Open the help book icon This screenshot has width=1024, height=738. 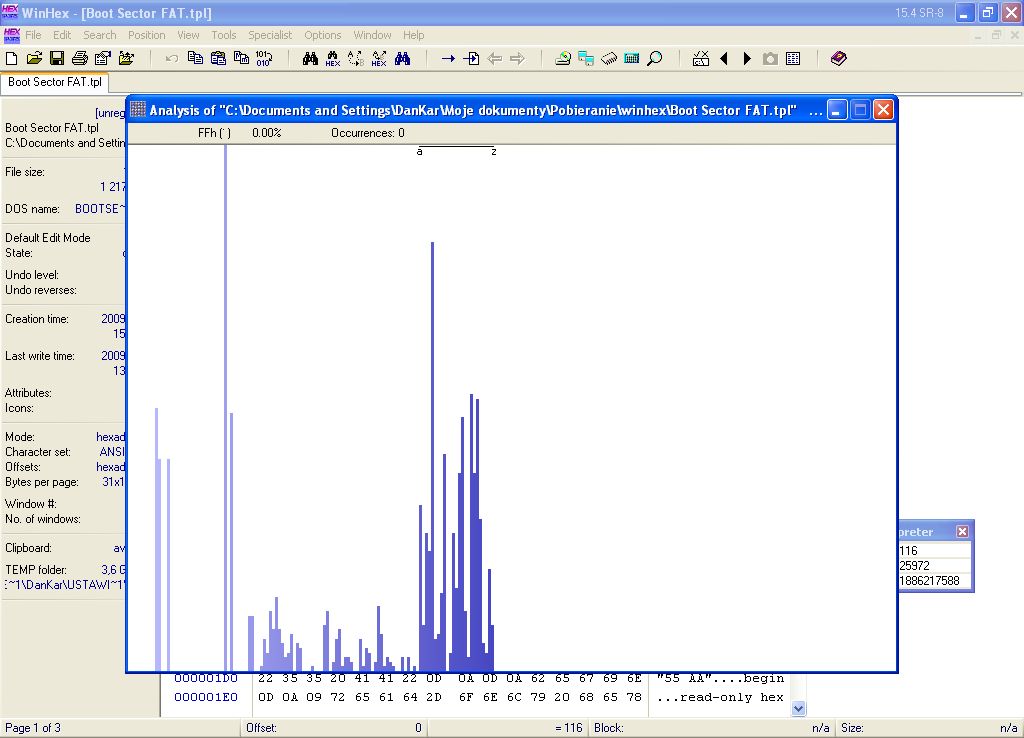pyautogui.click(x=839, y=59)
